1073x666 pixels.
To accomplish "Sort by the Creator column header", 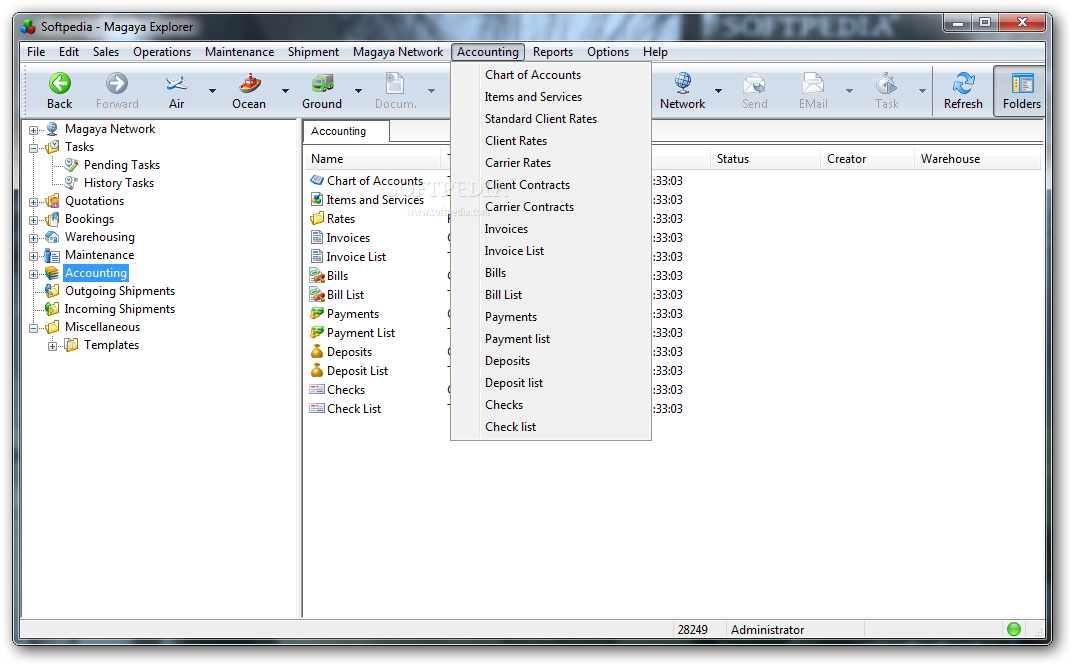I will (867, 159).
